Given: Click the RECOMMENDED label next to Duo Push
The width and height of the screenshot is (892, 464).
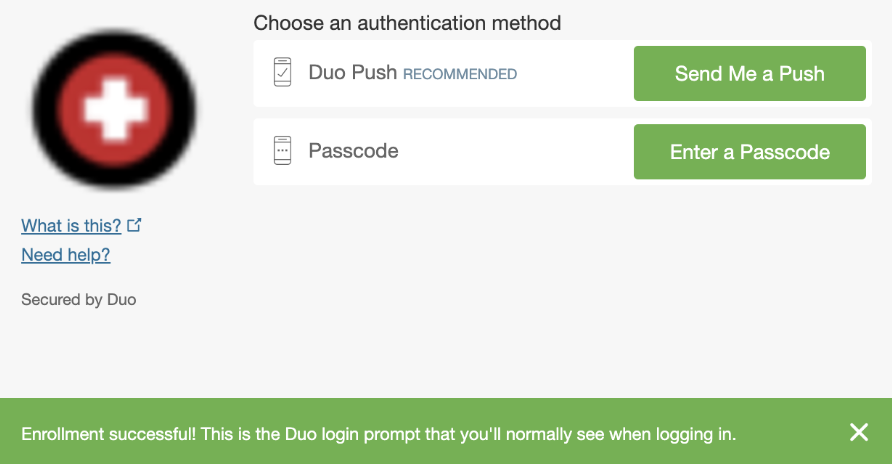Looking at the screenshot, I should click(460, 74).
